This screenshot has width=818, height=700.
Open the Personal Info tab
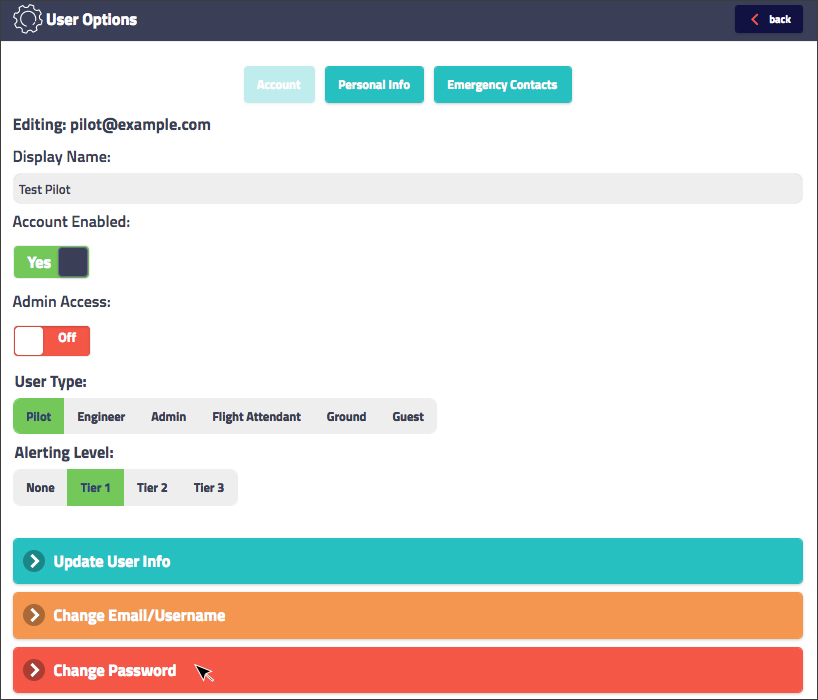coord(374,85)
